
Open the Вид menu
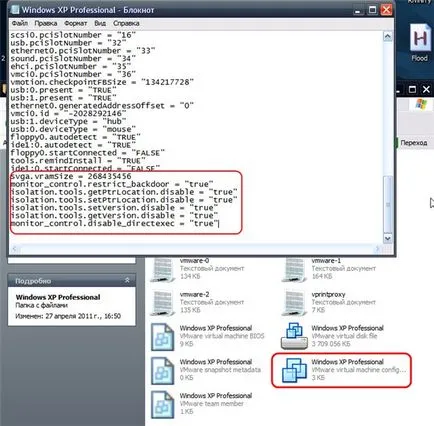coord(100,23)
